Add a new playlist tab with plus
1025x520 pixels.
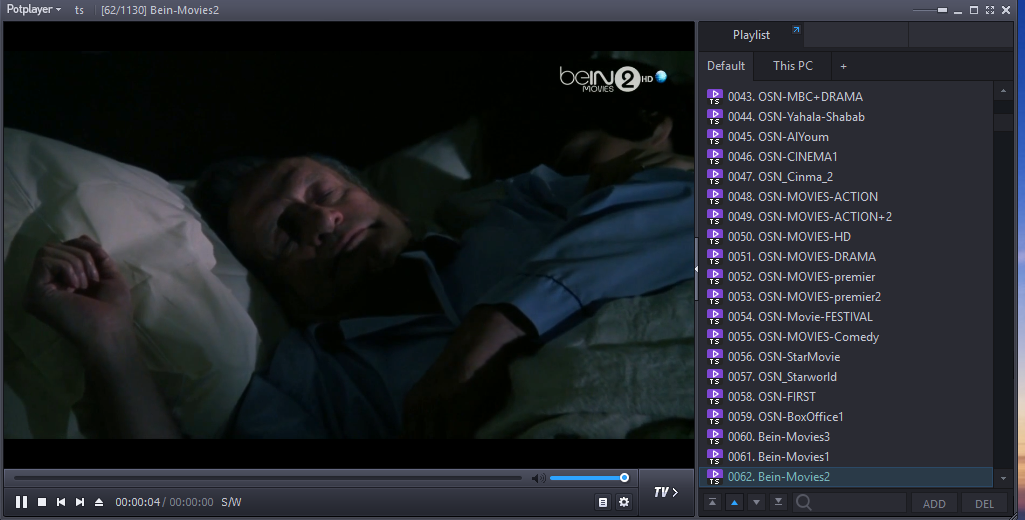(x=843, y=66)
